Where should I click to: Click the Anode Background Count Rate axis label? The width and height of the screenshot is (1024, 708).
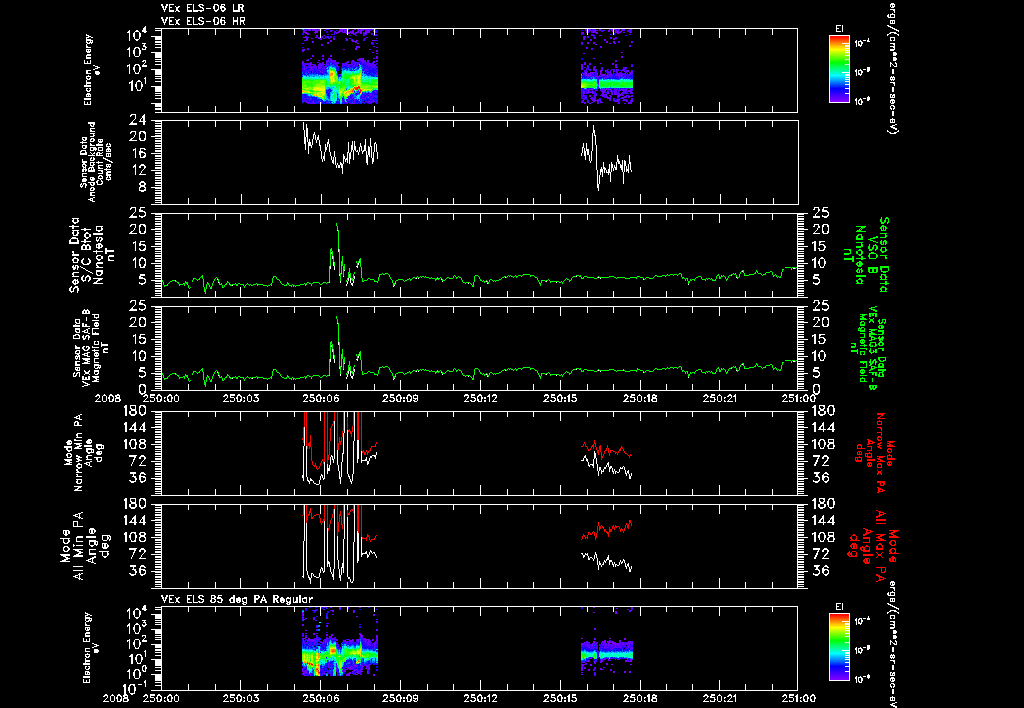[x=96, y=162]
